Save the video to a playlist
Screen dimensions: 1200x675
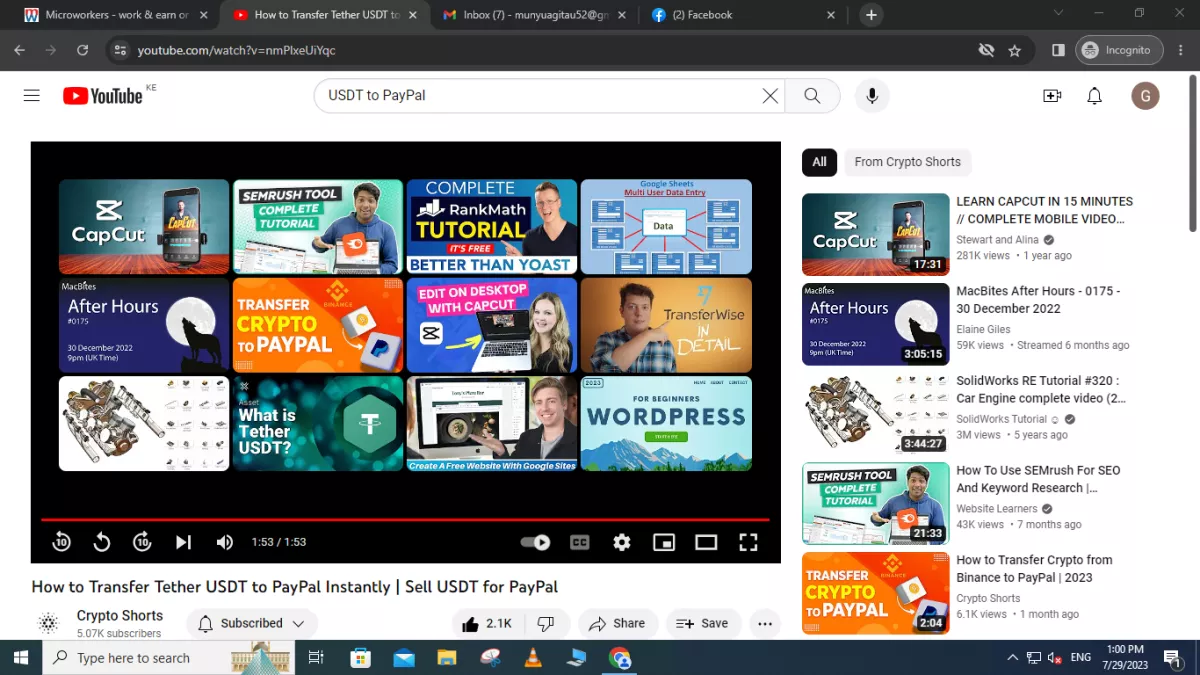click(x=703, y=624)
